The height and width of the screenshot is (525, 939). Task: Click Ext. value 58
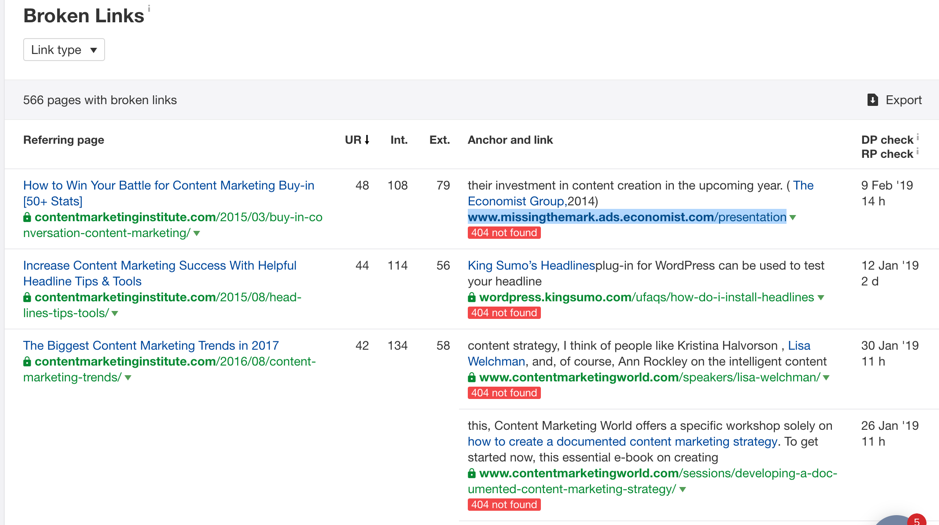pyautogui.click(x=443, y=346)
